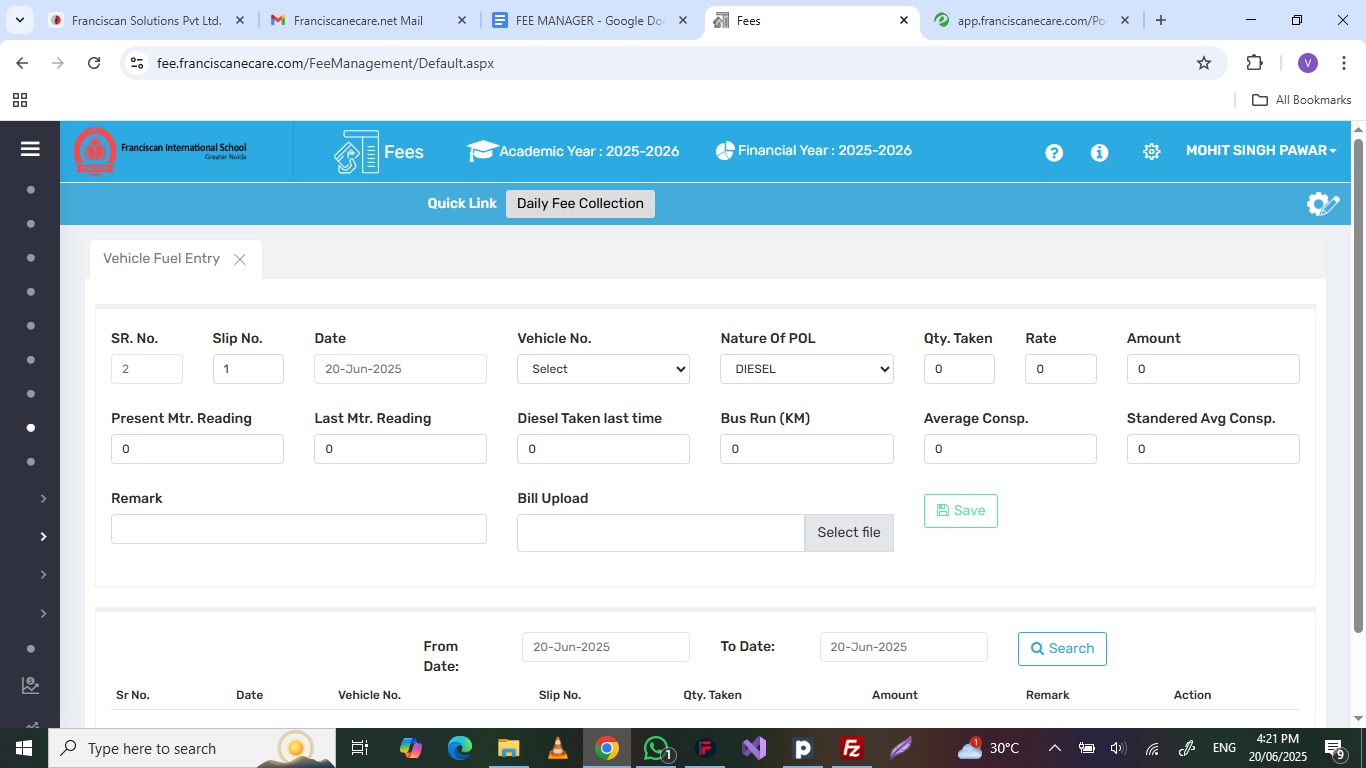Open the info circle icon
This screenshot has height=768, width=1366.
(x=1099, y=152)
